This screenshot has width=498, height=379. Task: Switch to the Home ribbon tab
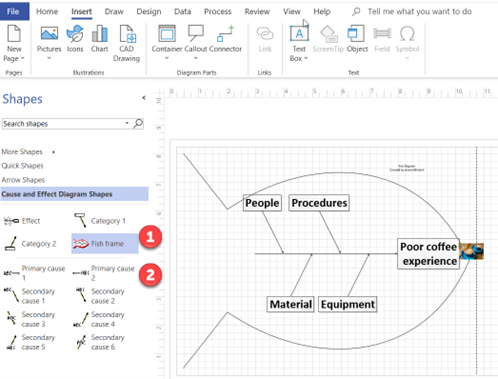point(47,11)
